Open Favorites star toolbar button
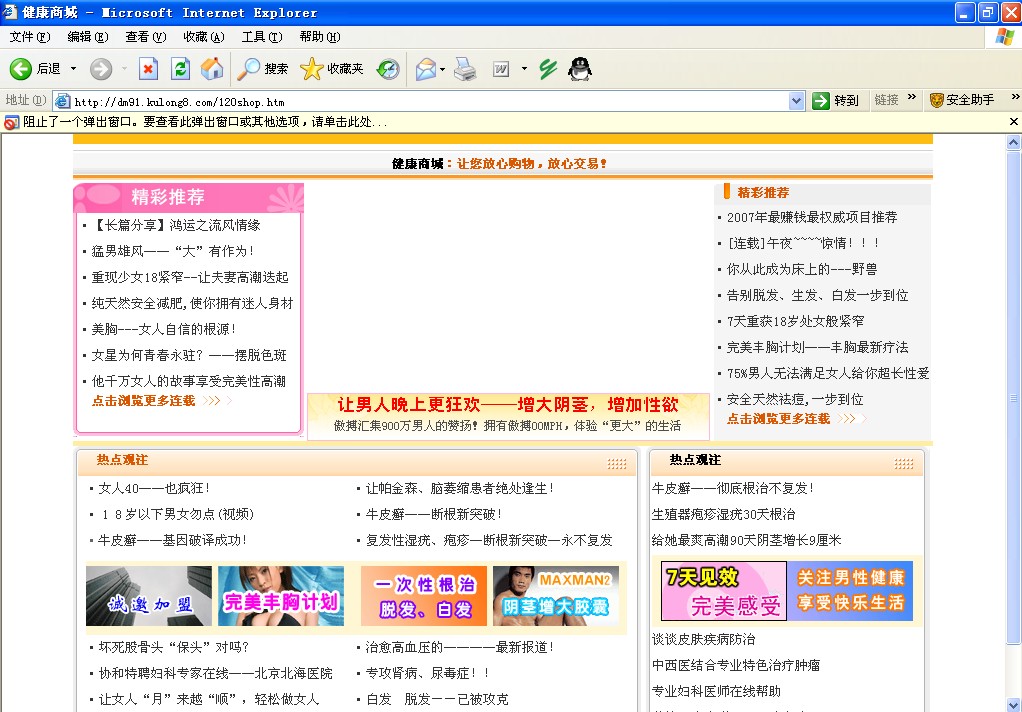 [x=332, y=68]
